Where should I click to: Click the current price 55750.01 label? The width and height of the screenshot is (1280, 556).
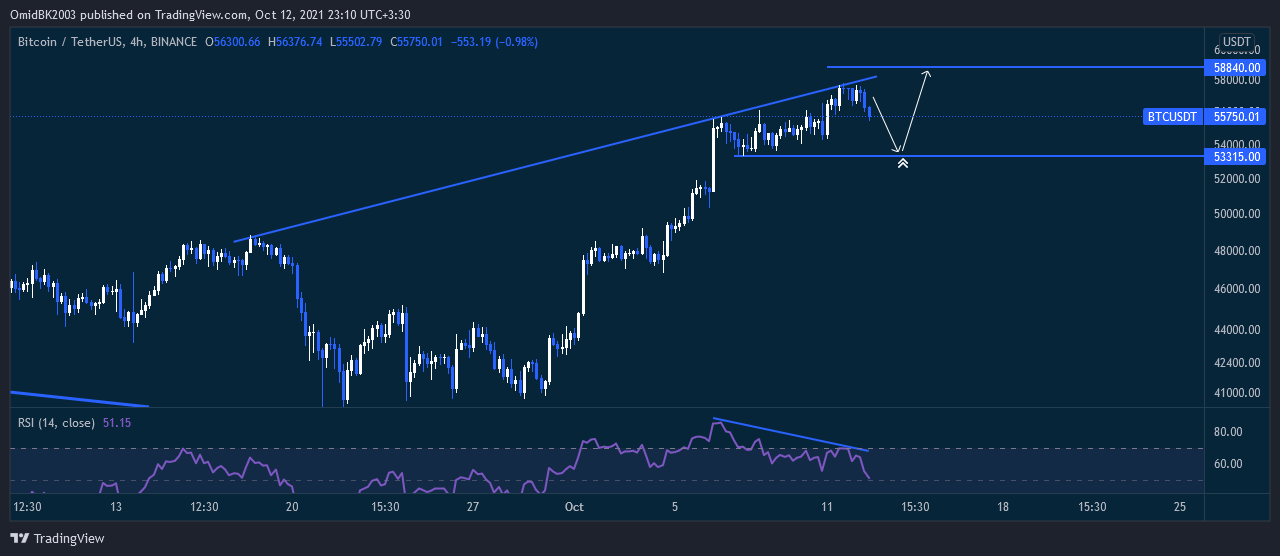[1238, 116]
